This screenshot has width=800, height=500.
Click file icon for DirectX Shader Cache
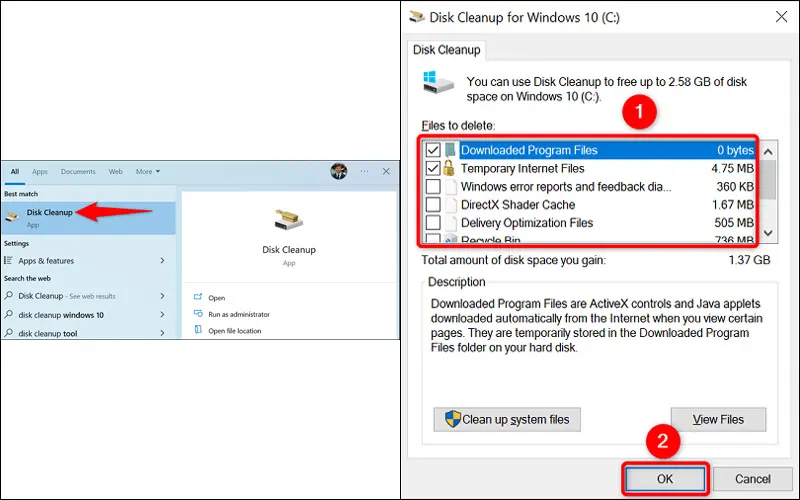click(451, 205)
